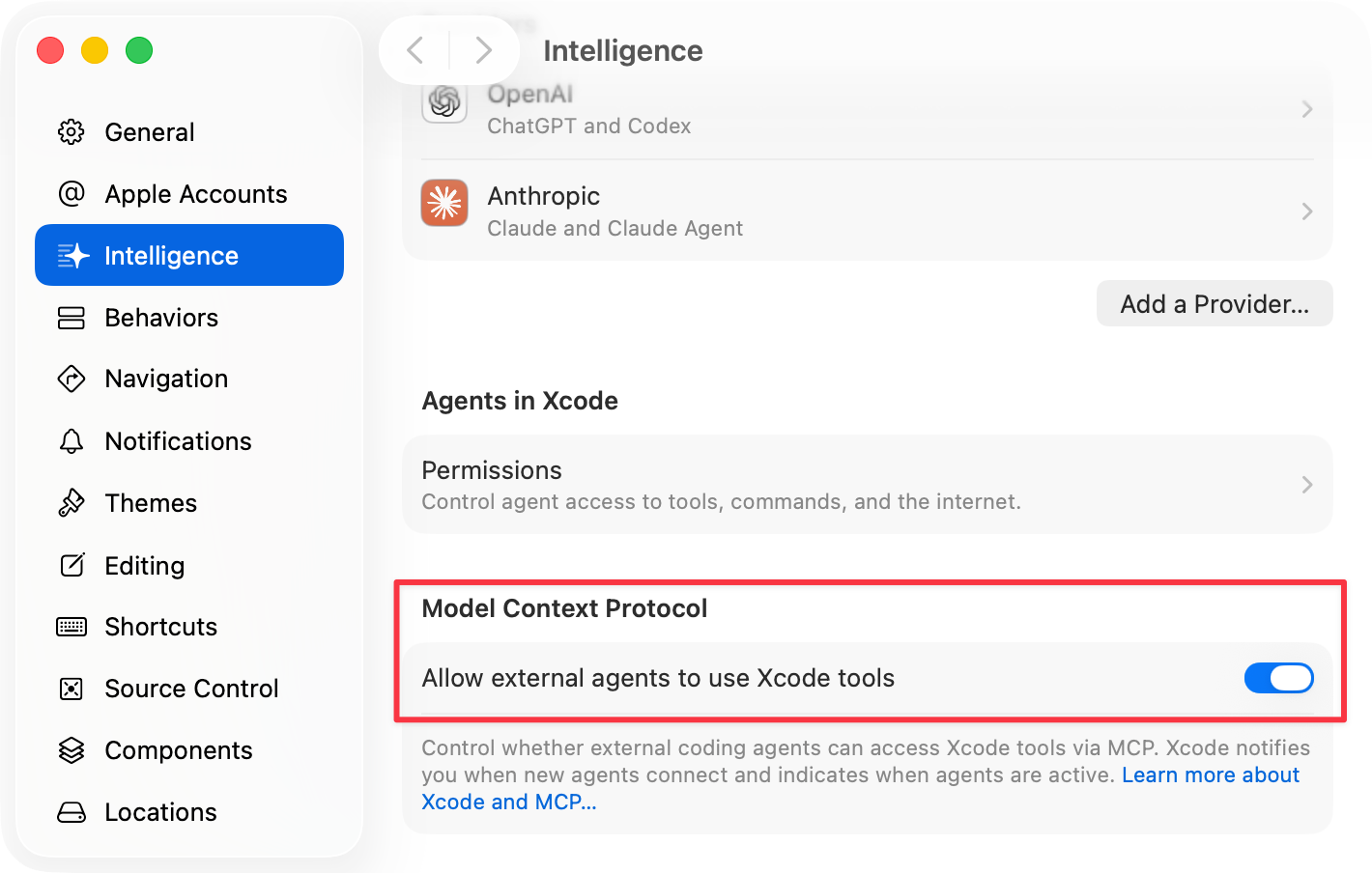Screen dimensions: 1372x873
Task: Go back with the left arrow button
Action: [415, 50]
